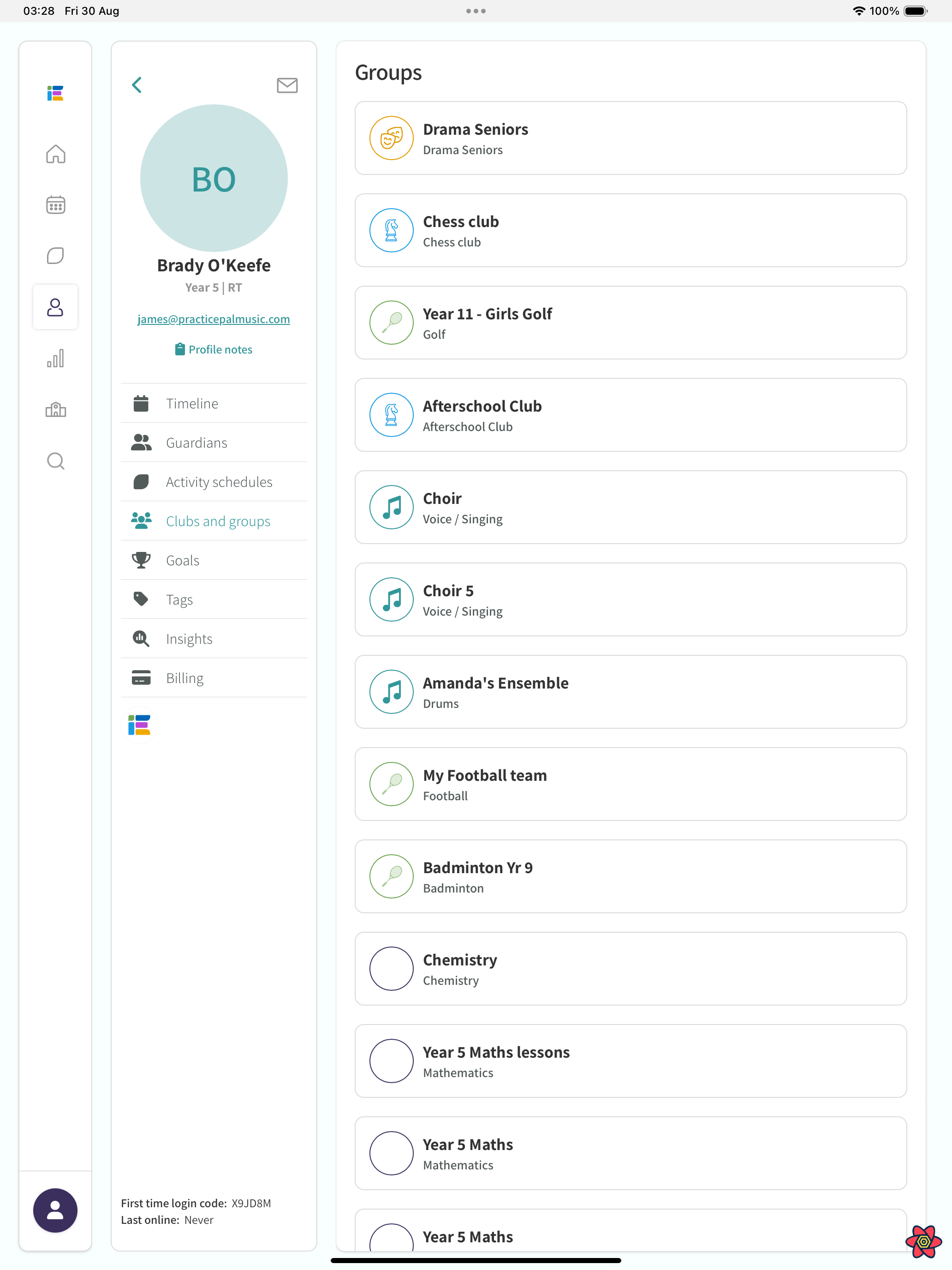Image resolution: width=952 pixels, height=1270 pixels.
Task: Open the Drama Seniors group card
Action: 631,138
